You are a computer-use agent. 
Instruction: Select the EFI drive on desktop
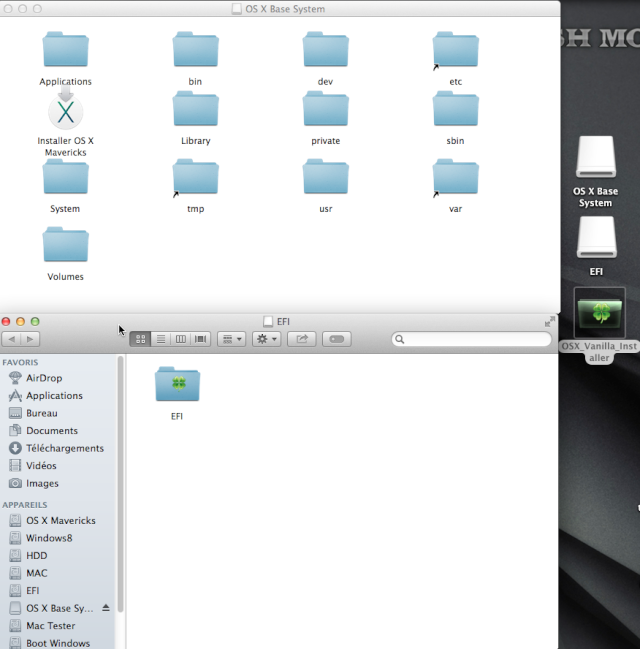596,237
